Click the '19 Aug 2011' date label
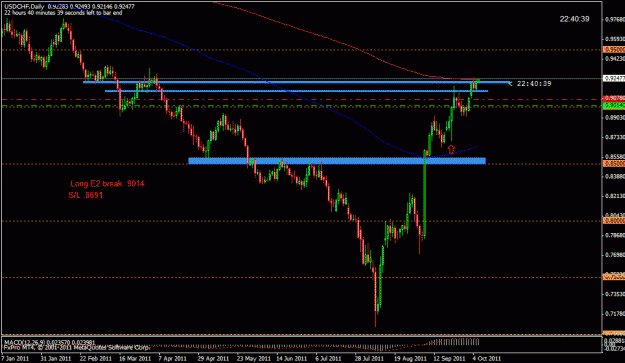The height and width of the screenshot is (363, 625). 410,358
